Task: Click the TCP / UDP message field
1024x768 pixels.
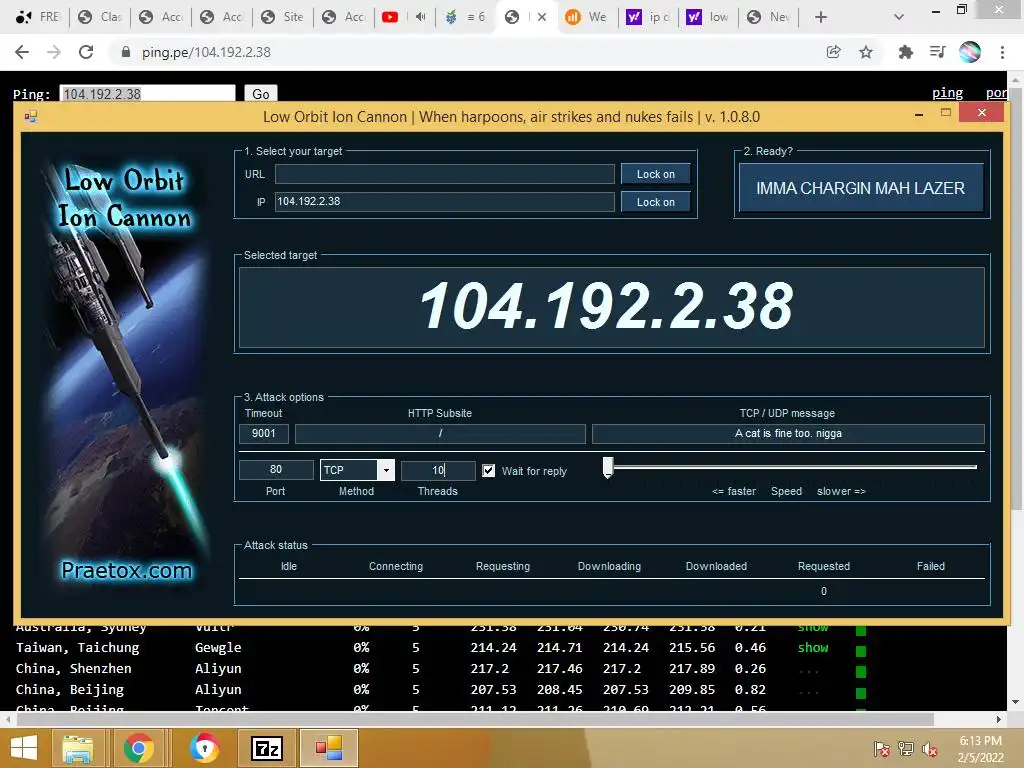Action: [788, 434]
